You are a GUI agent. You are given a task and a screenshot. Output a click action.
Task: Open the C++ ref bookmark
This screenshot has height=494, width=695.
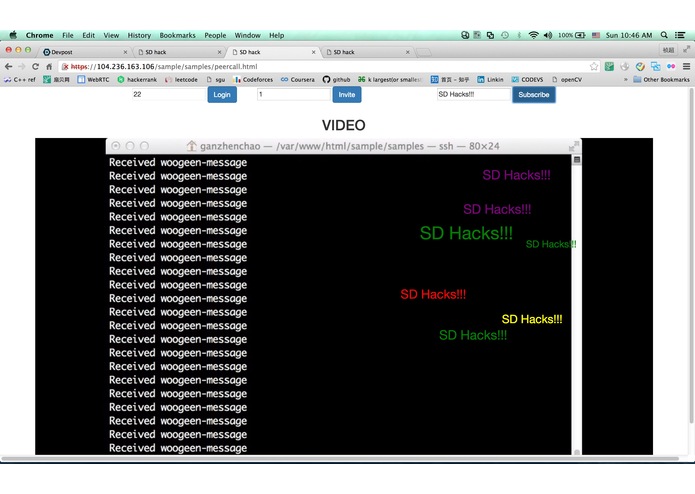point(20,79)
